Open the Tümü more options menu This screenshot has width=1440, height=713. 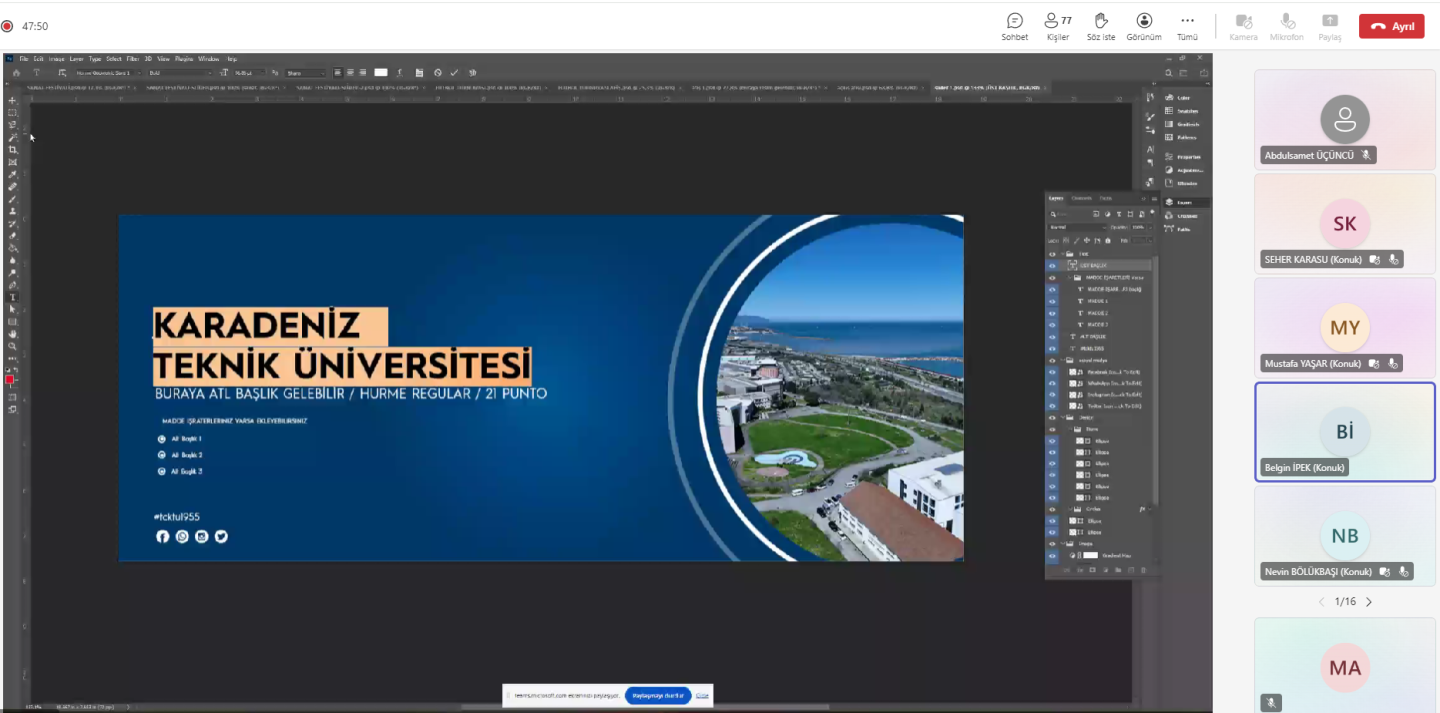[x=1187, y=27]
